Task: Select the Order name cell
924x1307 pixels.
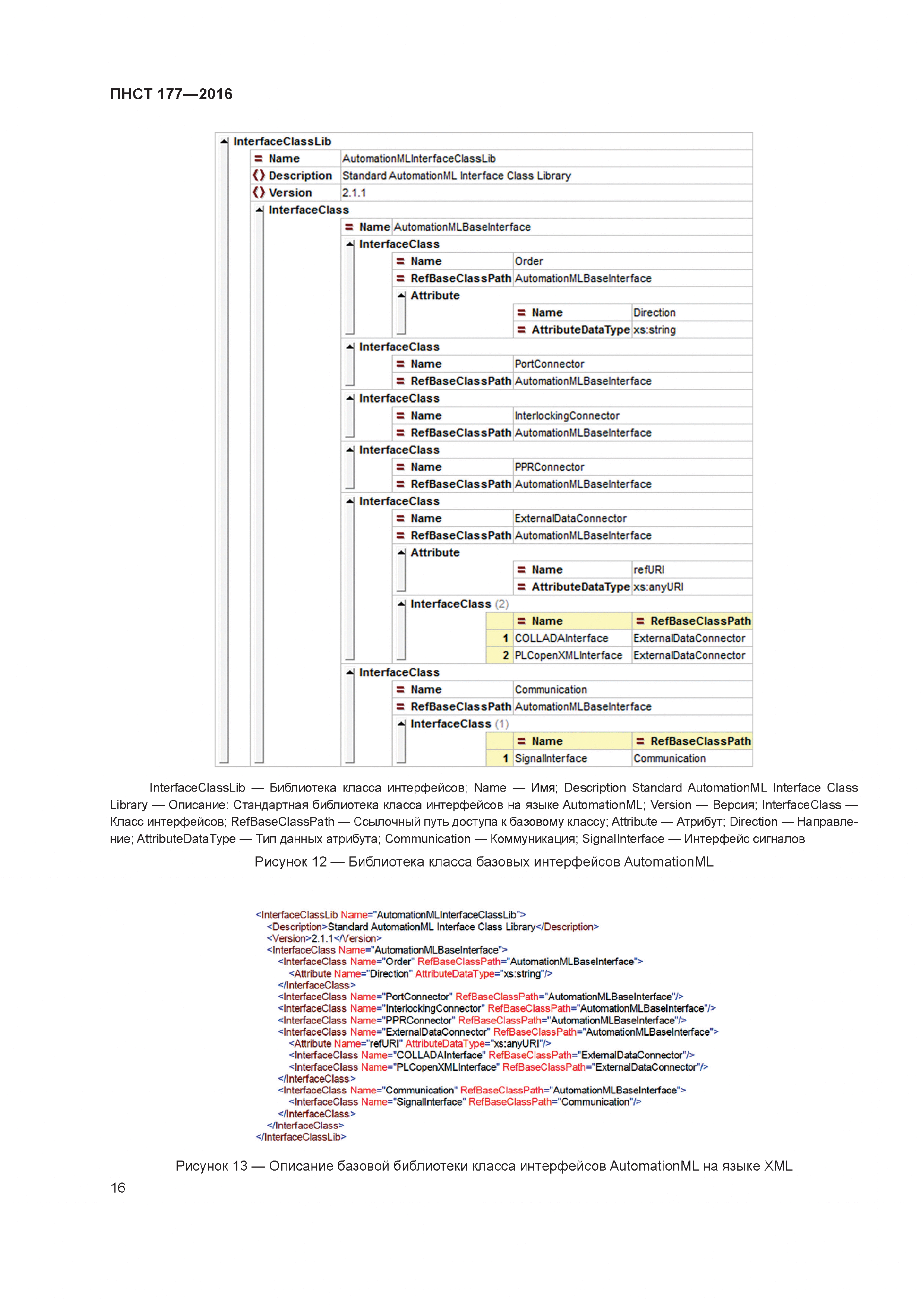Action: pyautogui.click(x=633, y=261)
